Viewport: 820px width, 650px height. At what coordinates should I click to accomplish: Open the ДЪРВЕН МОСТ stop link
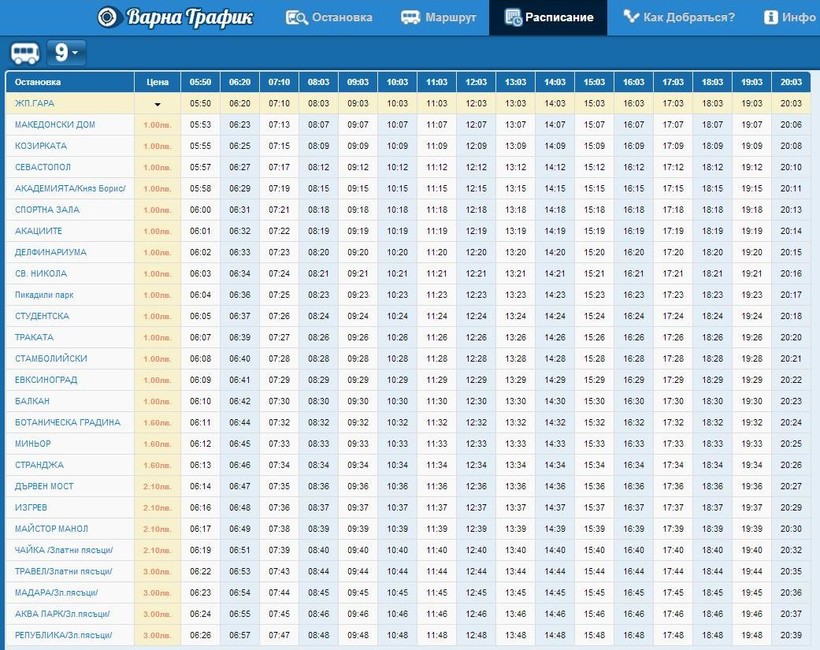pos(45,486)
